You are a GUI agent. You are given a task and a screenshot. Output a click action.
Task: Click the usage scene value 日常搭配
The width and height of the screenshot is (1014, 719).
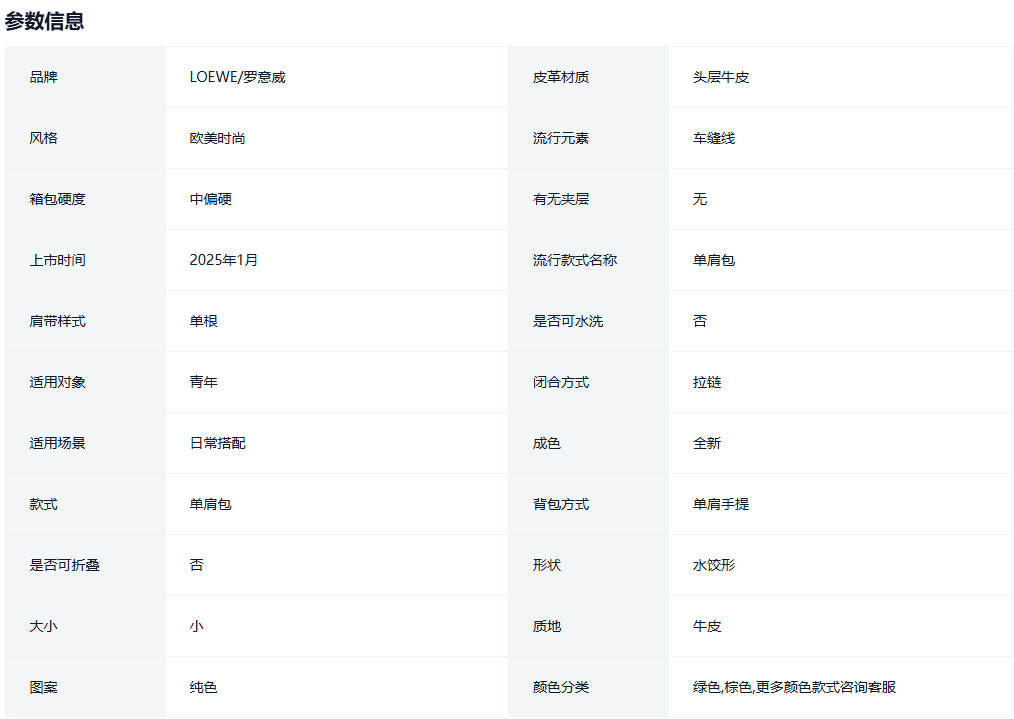[217, 443]
